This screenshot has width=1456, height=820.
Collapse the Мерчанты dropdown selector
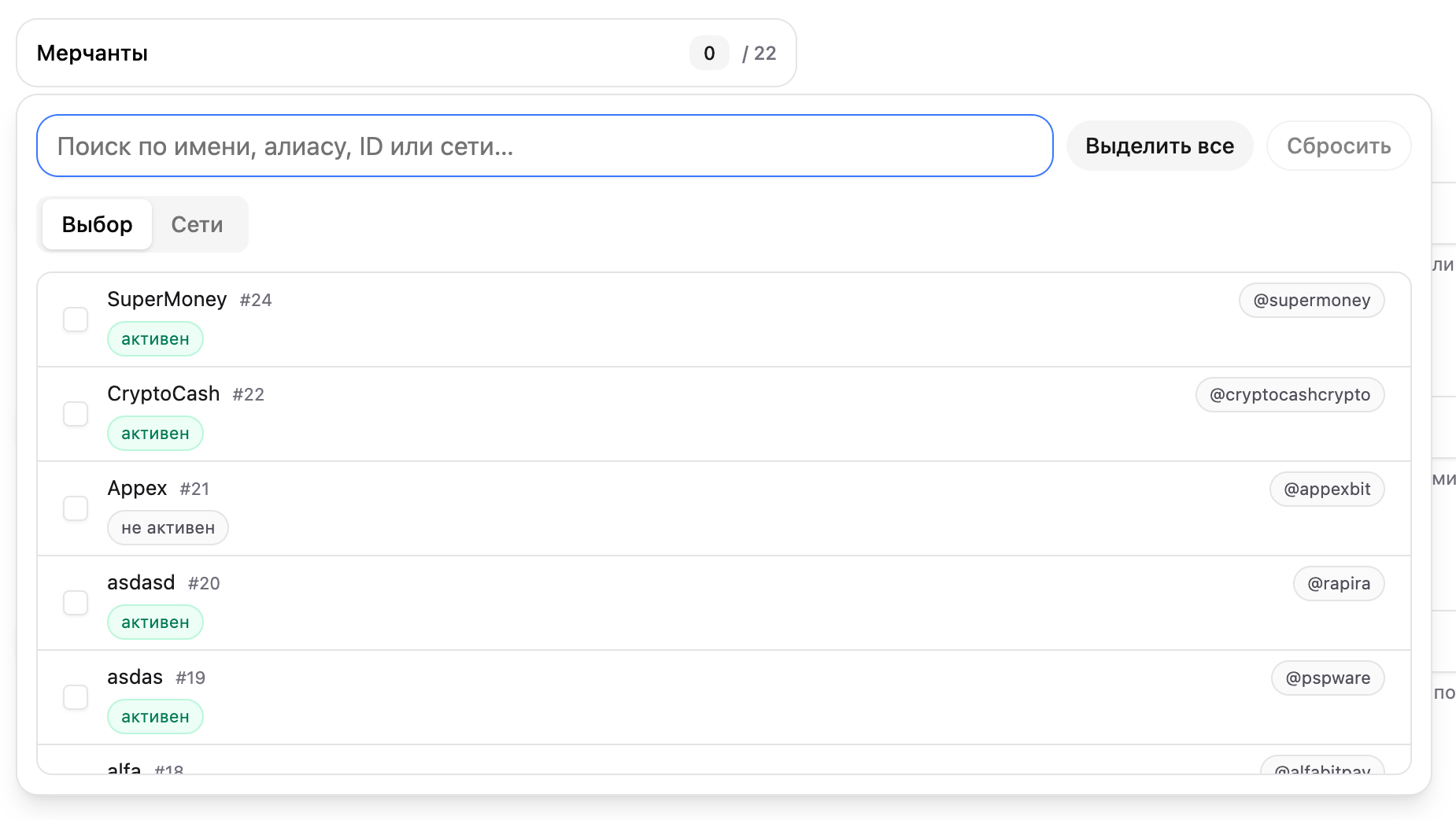click(406, 54)
